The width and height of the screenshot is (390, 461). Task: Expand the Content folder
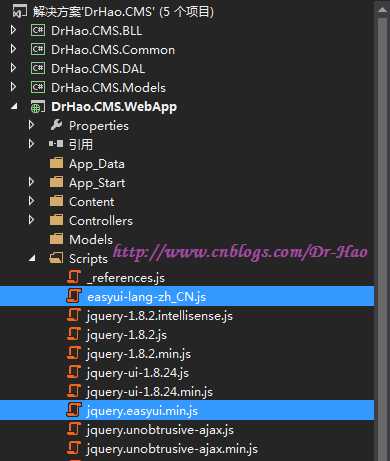[x=32, y=201]
